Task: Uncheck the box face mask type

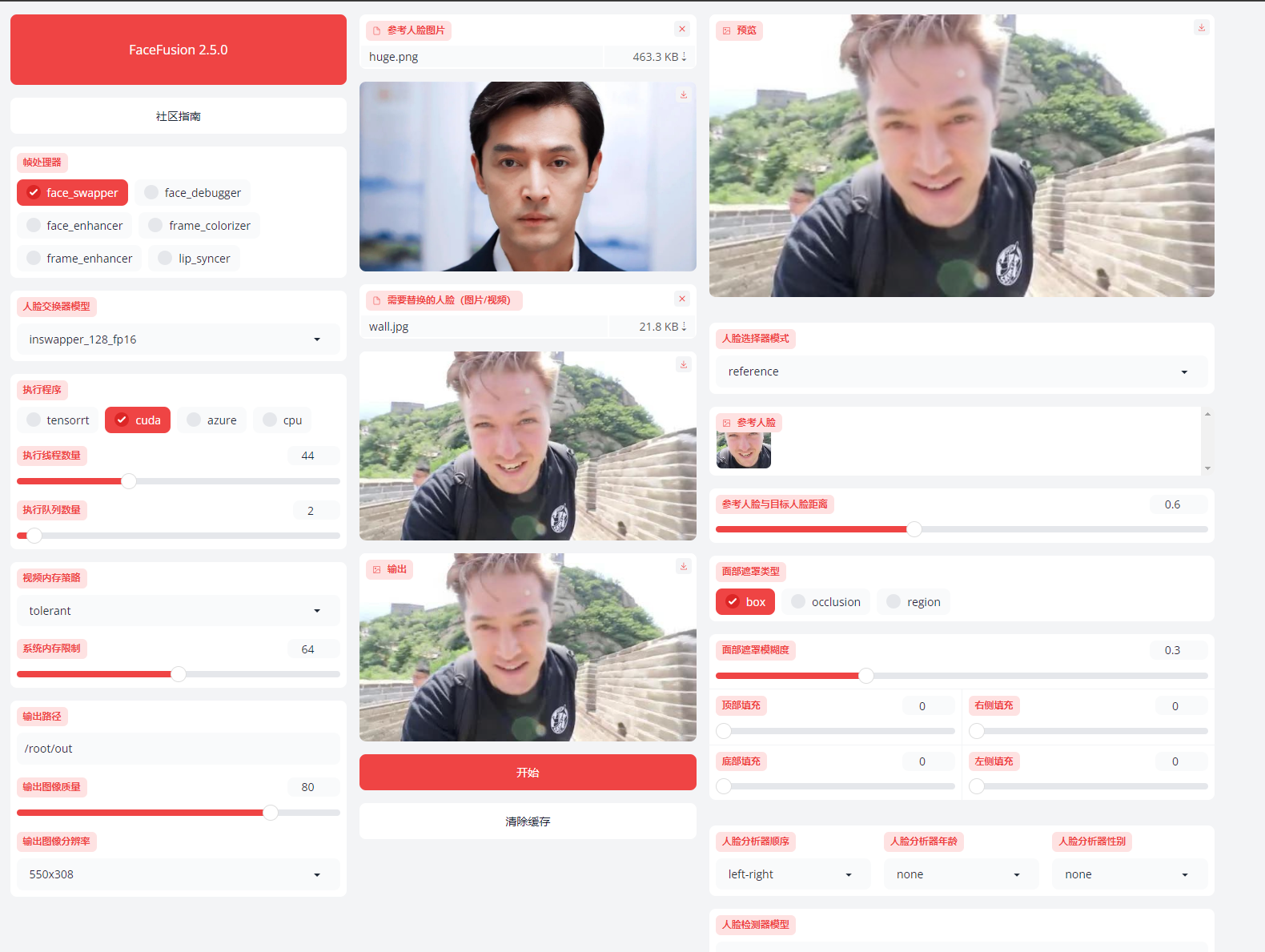Action: (745, 602)
